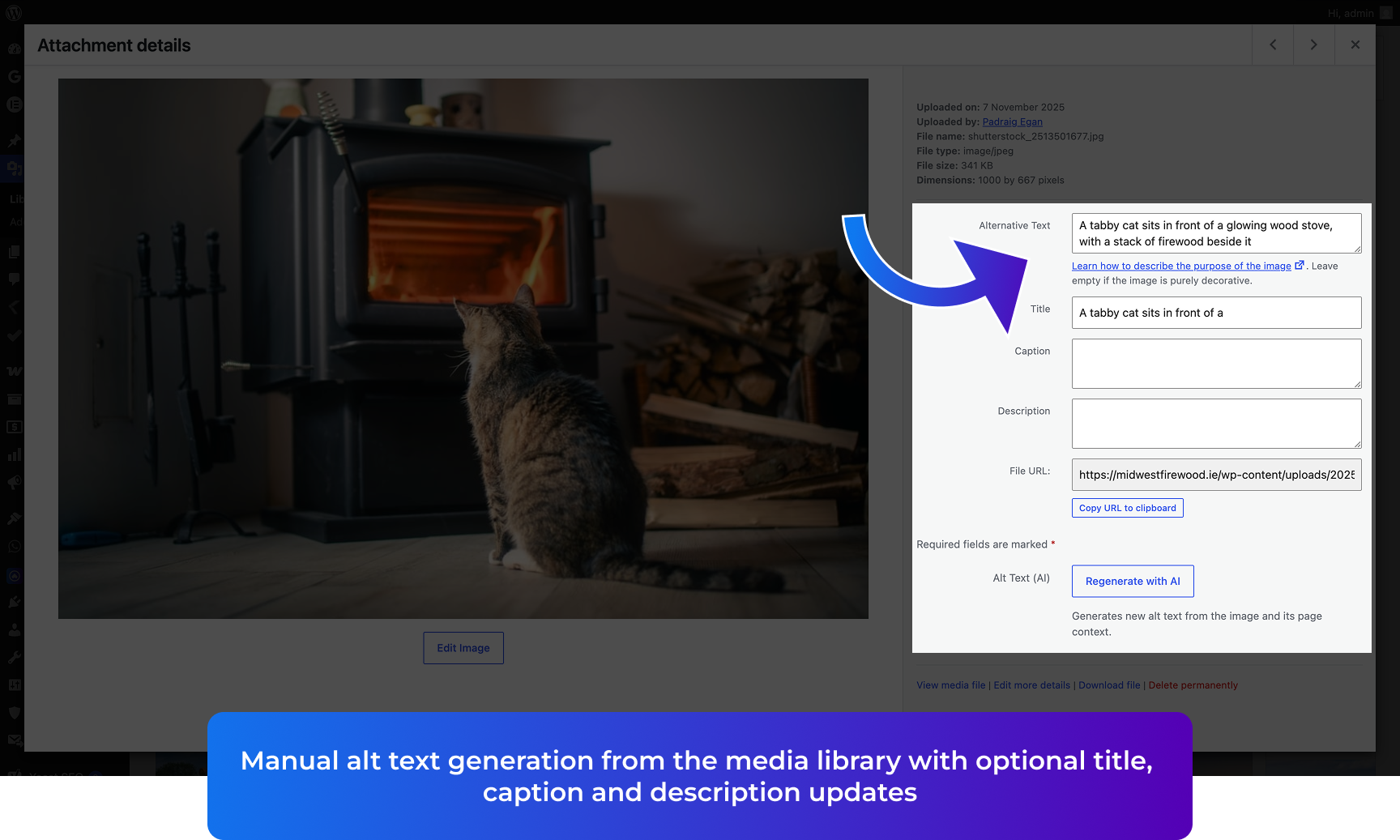This screenshot has height=840, width=1400.
Task: Open the WhatsApp sidebar icon
Action: (x=14, y=547)
